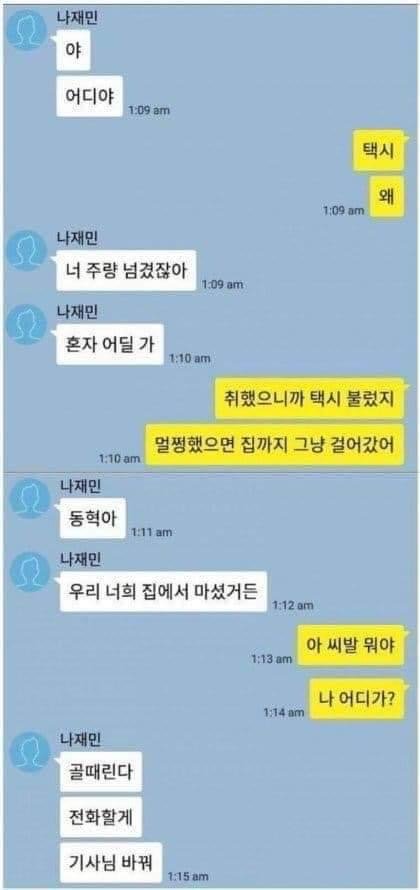Tap the '멀쩡했으면 집까지 그냥 걸어갔어' bubble
This screenshot has height=890, width=420.
point(275,444)
